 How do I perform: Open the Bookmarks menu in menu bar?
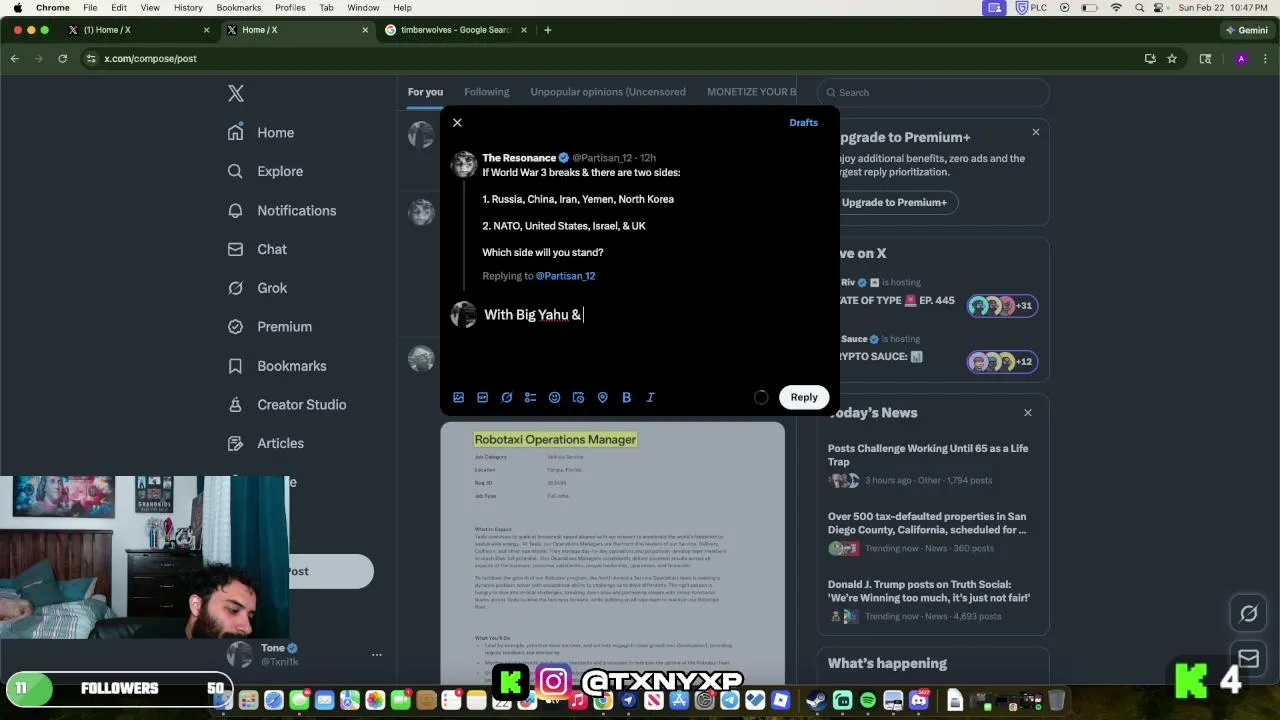[239, 8]
